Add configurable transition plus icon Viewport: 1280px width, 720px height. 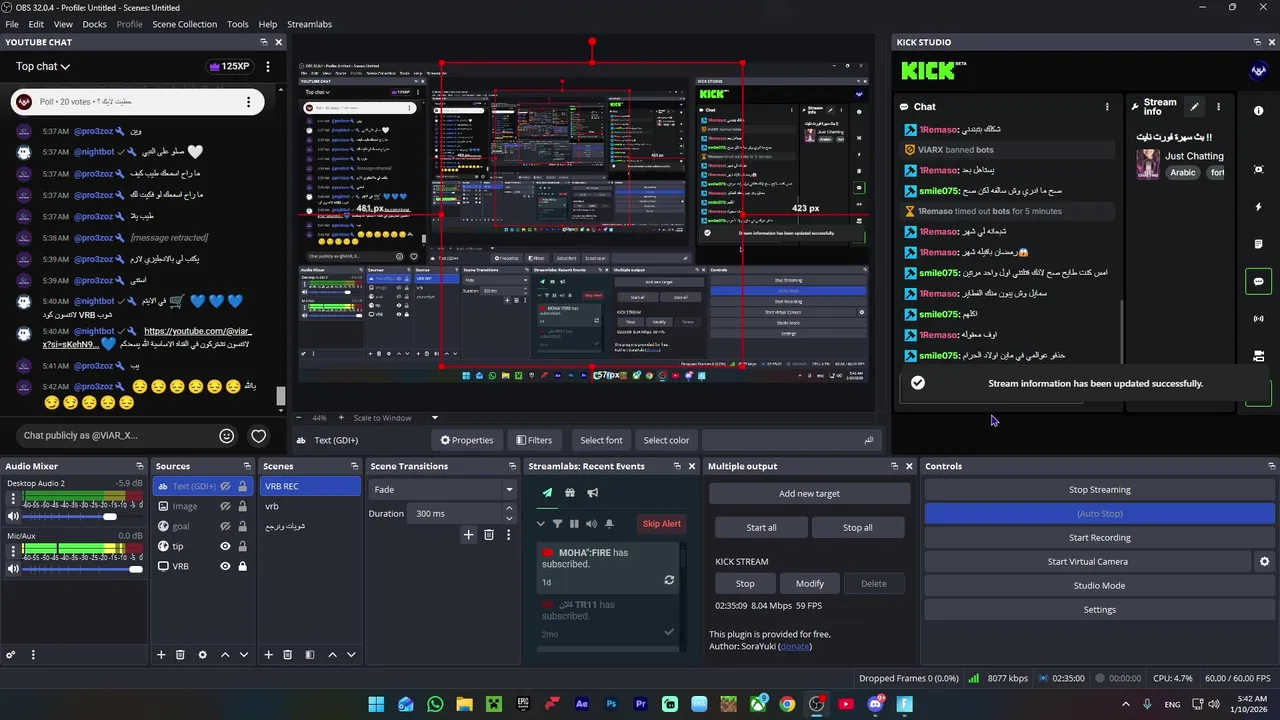coord(468,535)
